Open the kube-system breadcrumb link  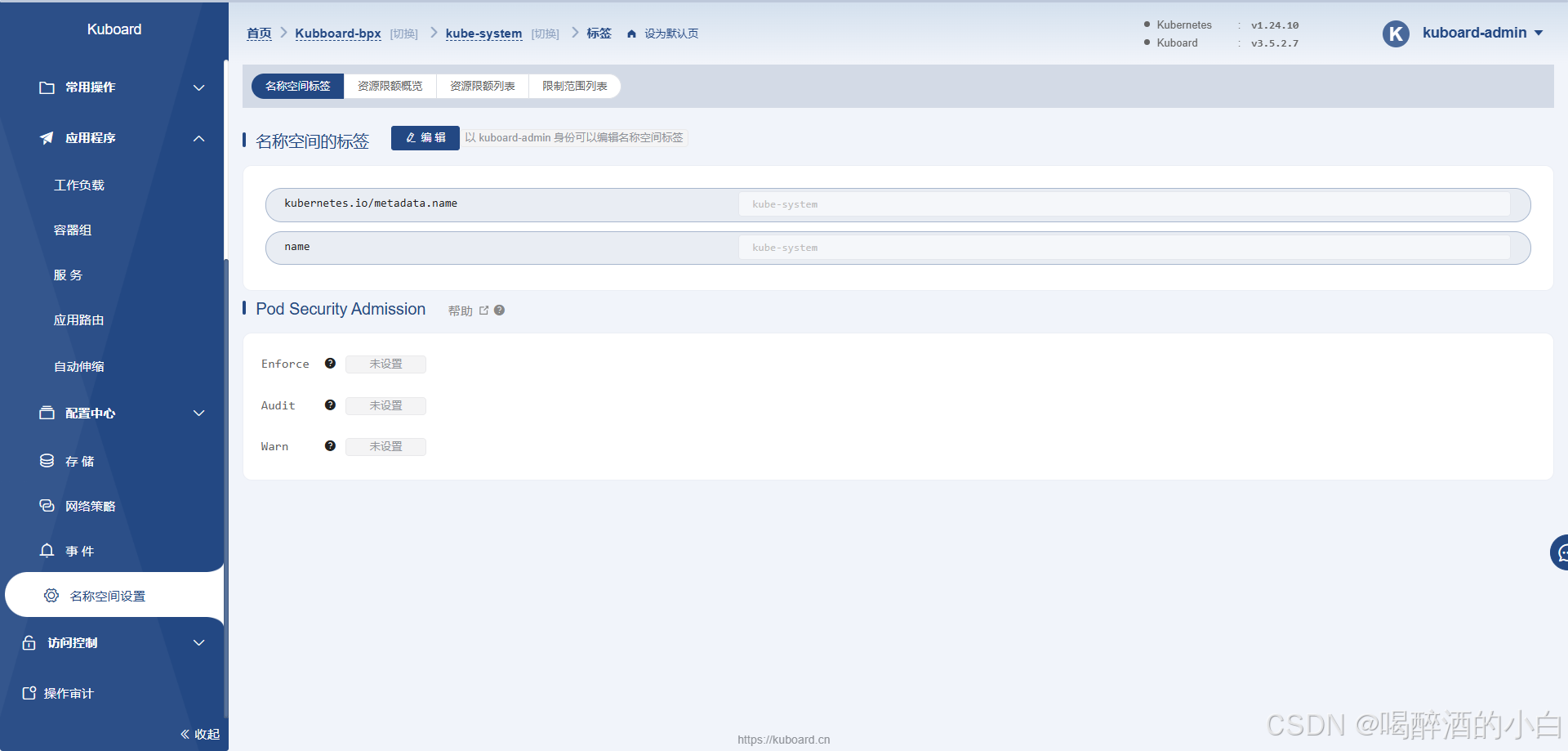click(x=483, y=34)
